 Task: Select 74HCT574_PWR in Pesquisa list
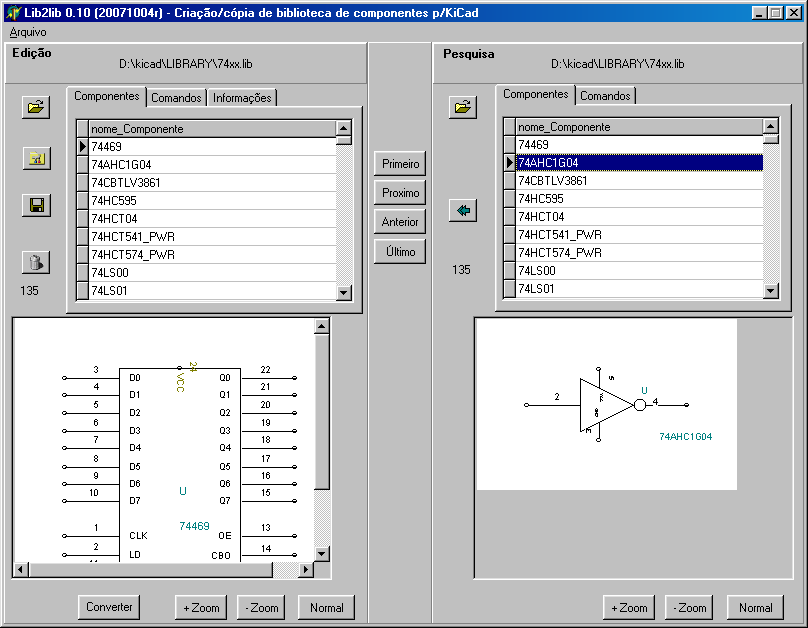click(639, 253)
